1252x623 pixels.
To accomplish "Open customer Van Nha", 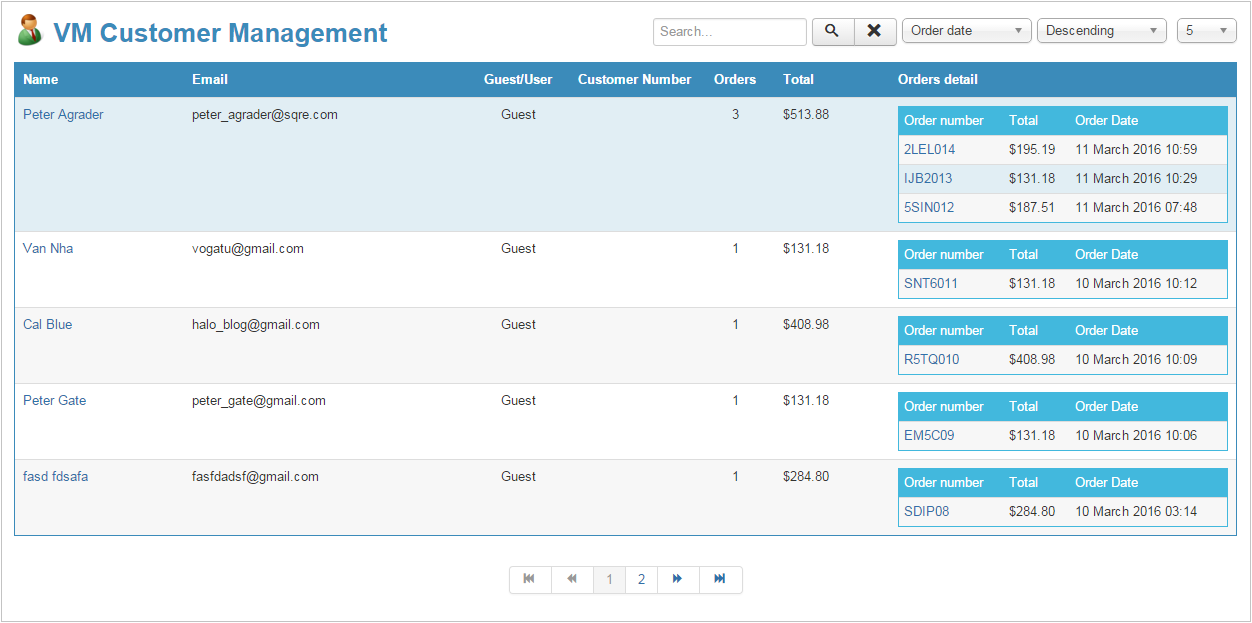I will tap(48, 249).
